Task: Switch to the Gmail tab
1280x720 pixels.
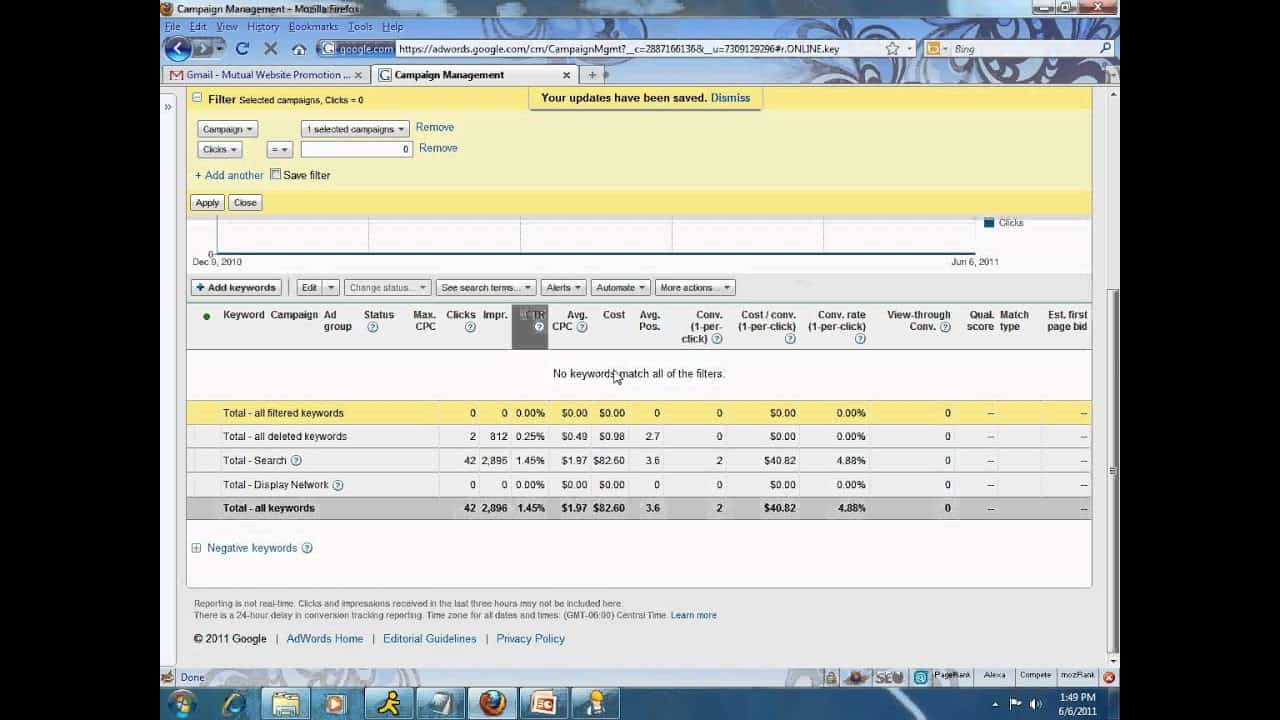Action: point(264,75)
